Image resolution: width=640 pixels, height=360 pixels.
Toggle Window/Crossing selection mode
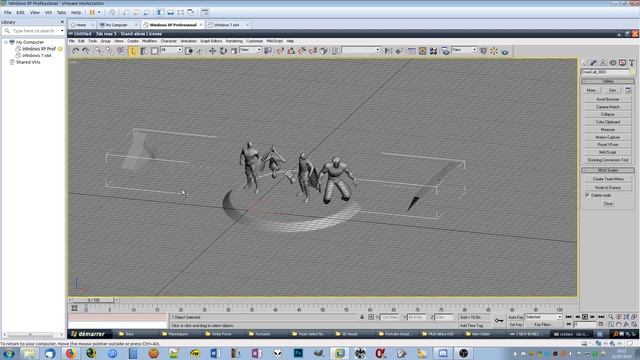(189, 51)
